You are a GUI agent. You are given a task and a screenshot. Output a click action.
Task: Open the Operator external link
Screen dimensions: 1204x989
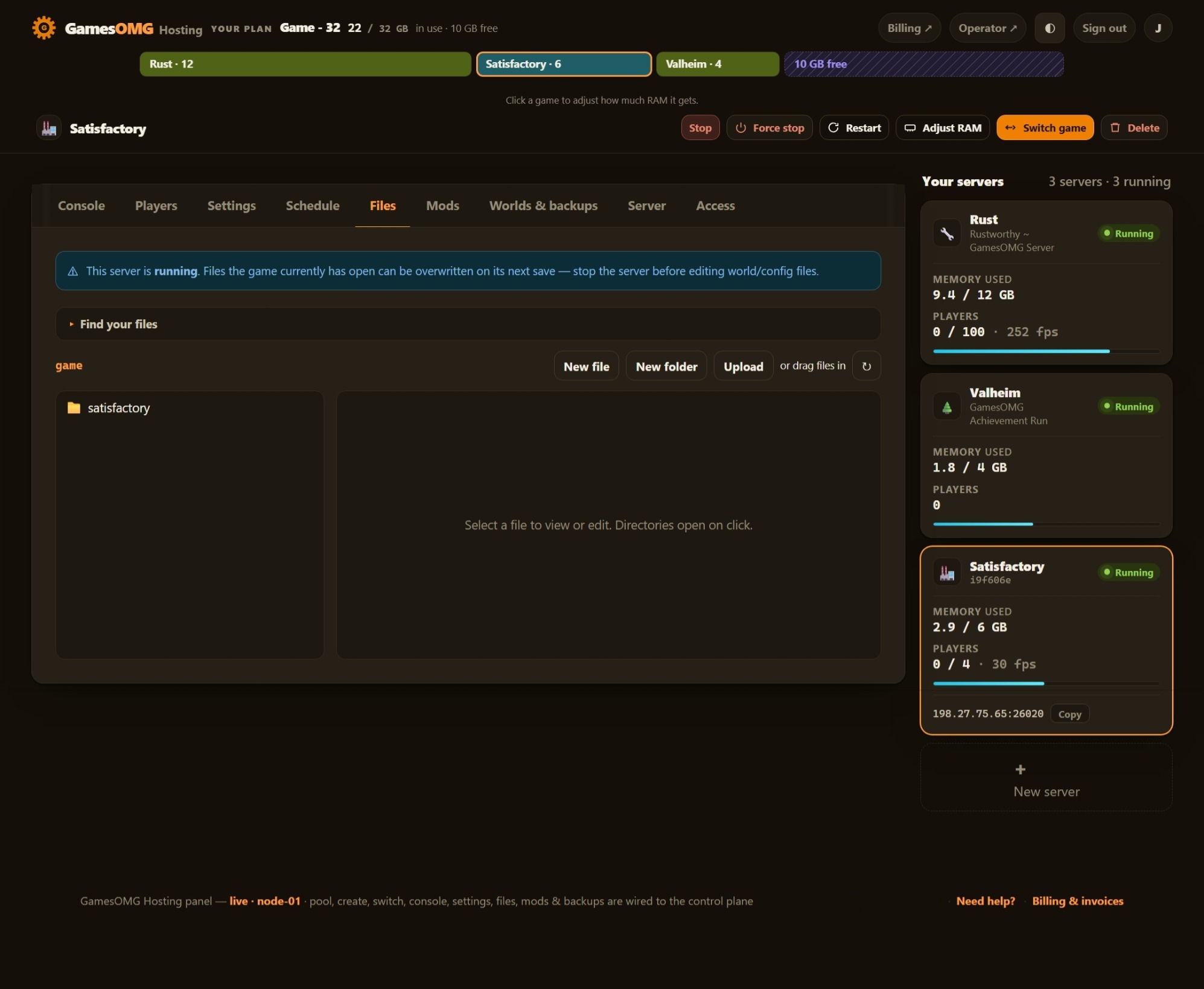[987, 28]
